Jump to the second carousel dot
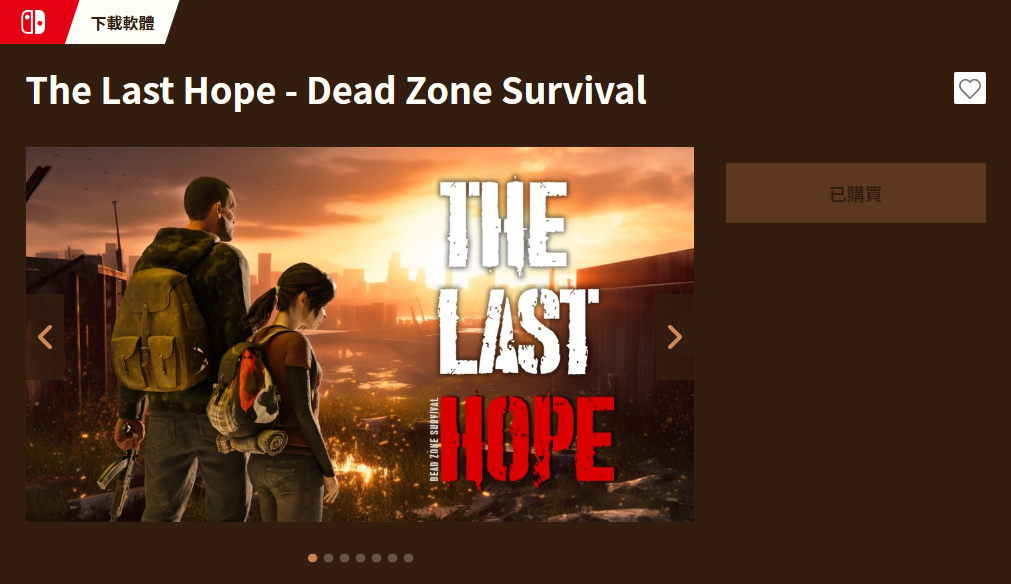Image resolution: width=1011 pixels, height=584 pixels. (x=329, y=558)
